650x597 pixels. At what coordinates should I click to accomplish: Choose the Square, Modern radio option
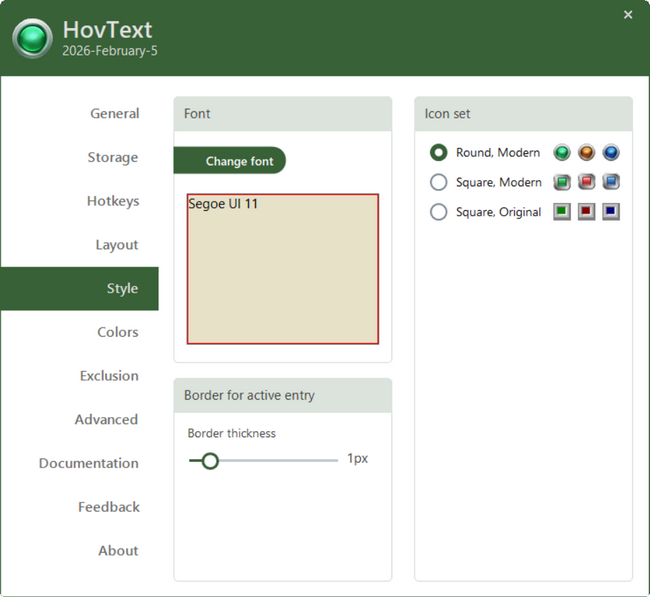click(438, 182)
